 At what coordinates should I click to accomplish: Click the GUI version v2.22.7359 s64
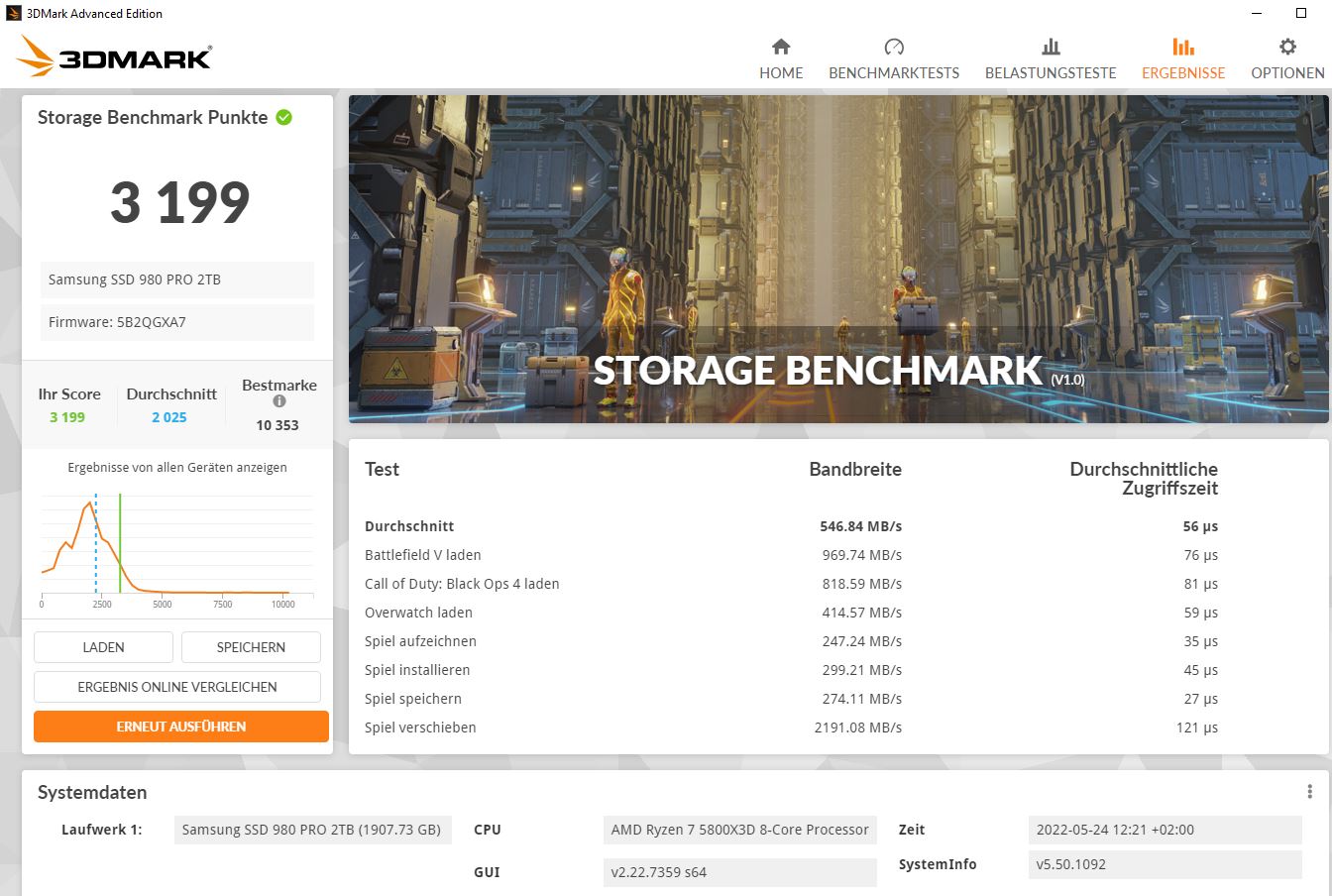tap(739, 872)
